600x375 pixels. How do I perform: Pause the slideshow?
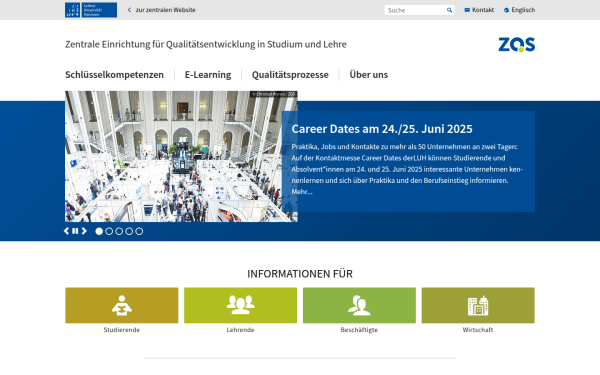coord(75,231)
